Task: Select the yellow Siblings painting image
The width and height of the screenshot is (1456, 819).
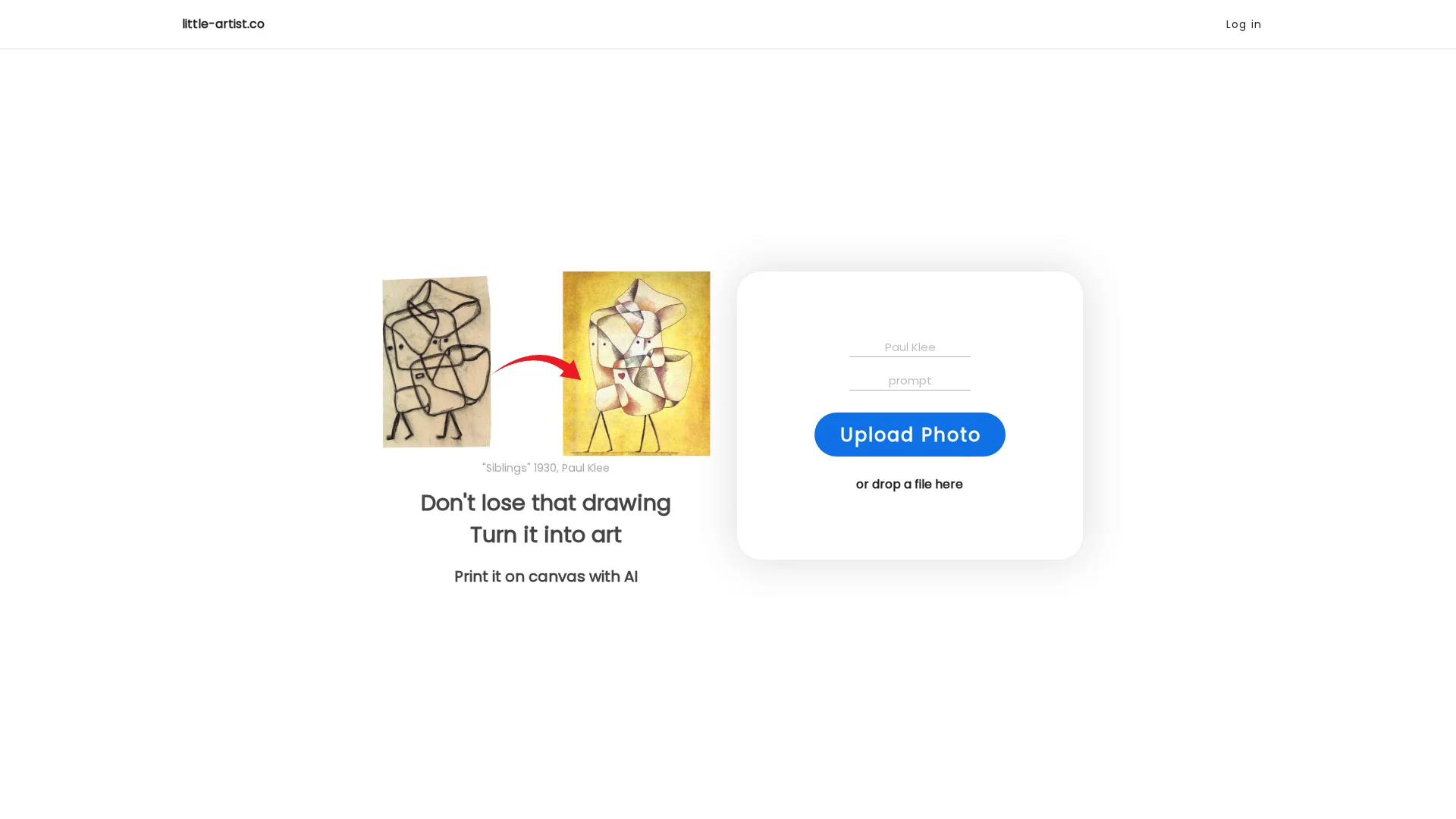Action: 636,363
